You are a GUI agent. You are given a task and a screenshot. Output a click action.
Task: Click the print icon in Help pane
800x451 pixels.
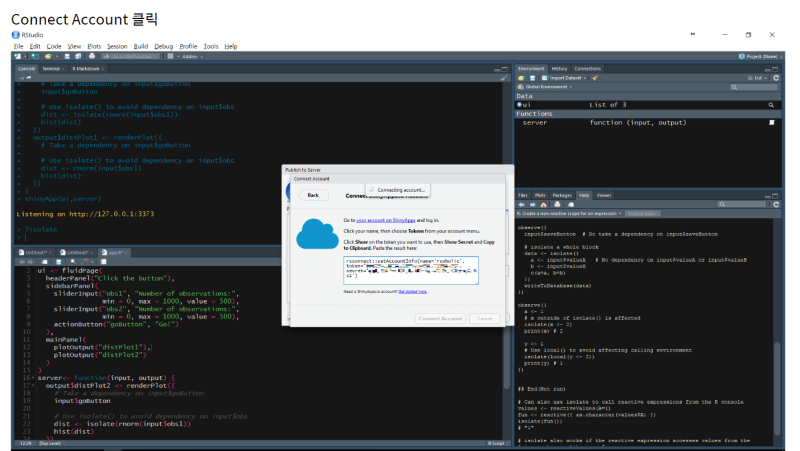(557, 204)
